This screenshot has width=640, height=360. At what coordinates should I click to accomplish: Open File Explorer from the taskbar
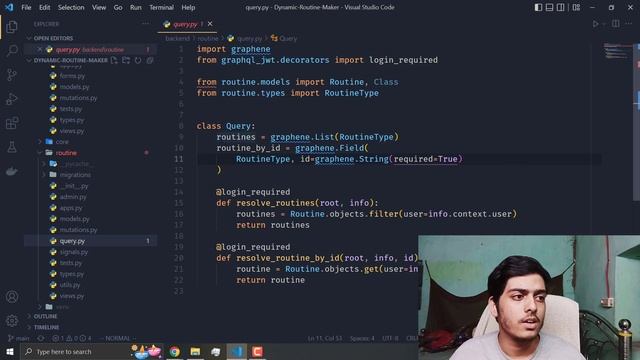tap(195, 351)
